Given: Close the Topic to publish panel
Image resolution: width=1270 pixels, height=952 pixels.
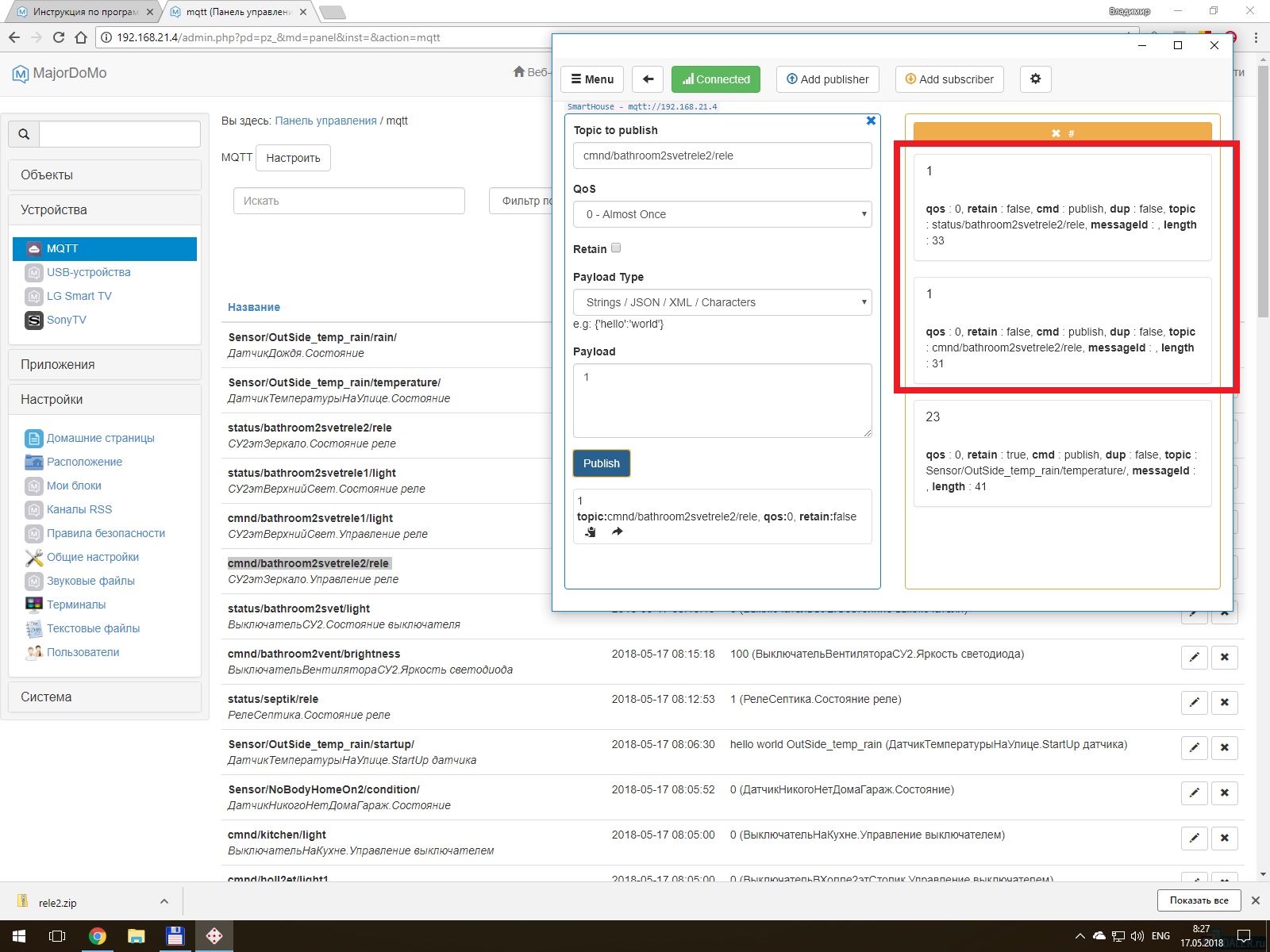Looking at the screenshot, I should point(871,121).
